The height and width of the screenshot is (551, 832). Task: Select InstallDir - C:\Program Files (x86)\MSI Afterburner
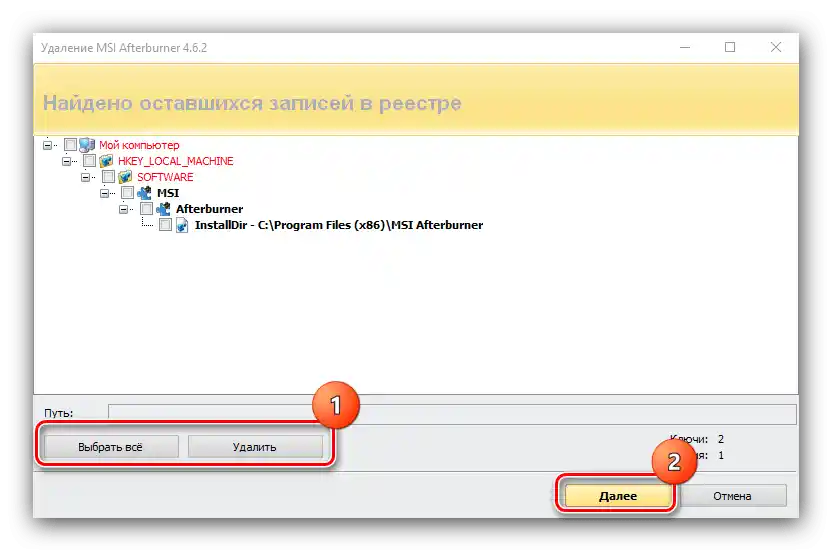pos(339,225)
